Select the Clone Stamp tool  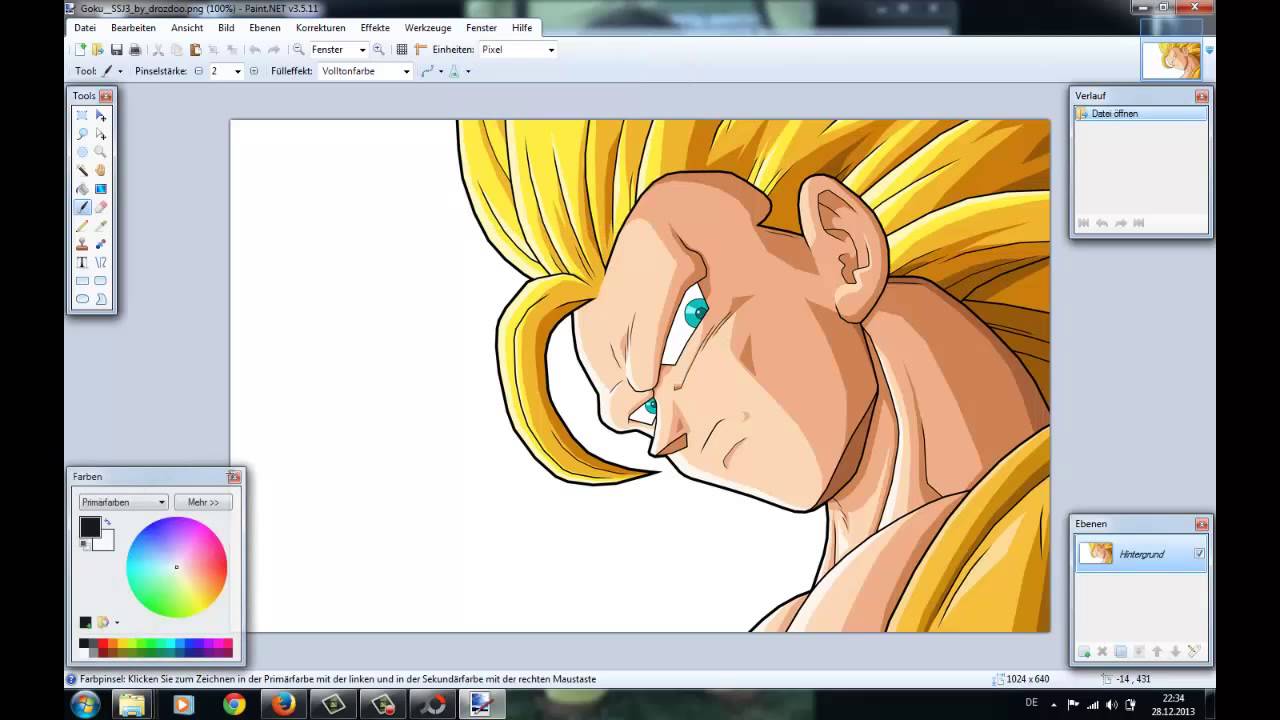point(82,244)
